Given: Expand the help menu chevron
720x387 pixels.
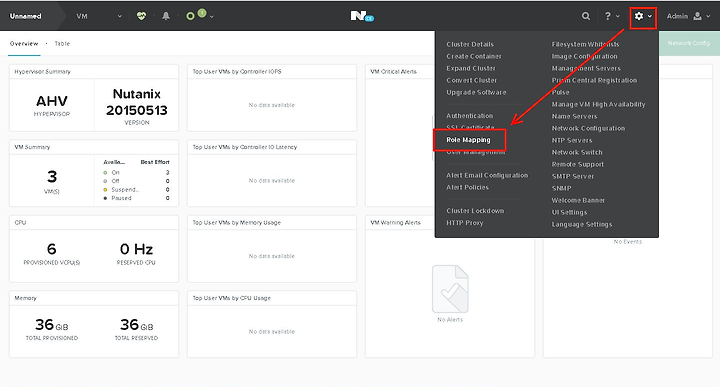Looking at the screenshot, I should click(618, 17).
